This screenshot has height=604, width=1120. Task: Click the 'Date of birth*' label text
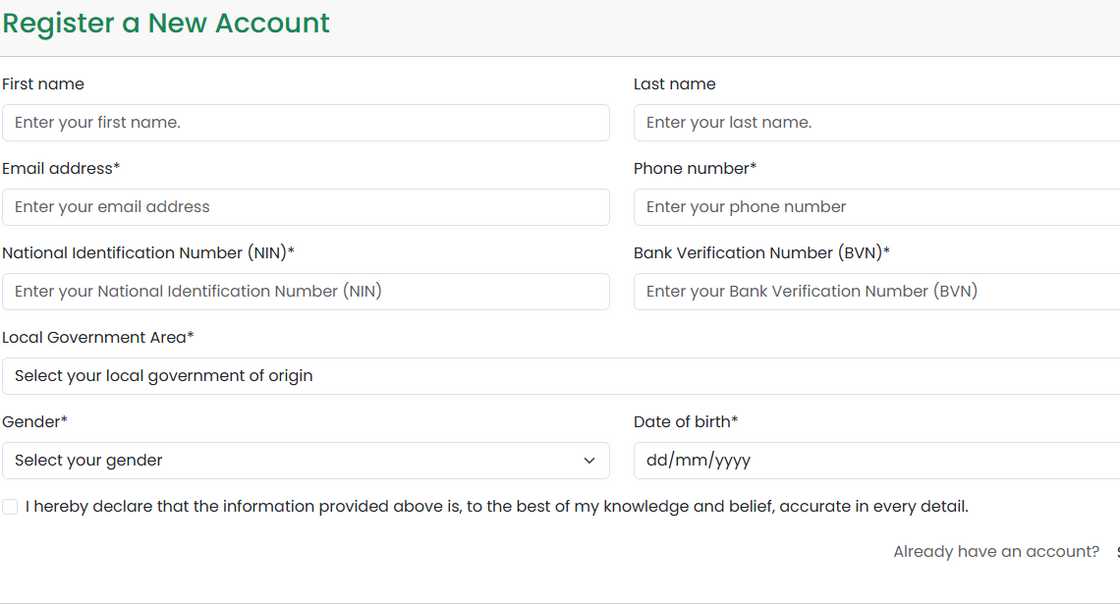686,422
